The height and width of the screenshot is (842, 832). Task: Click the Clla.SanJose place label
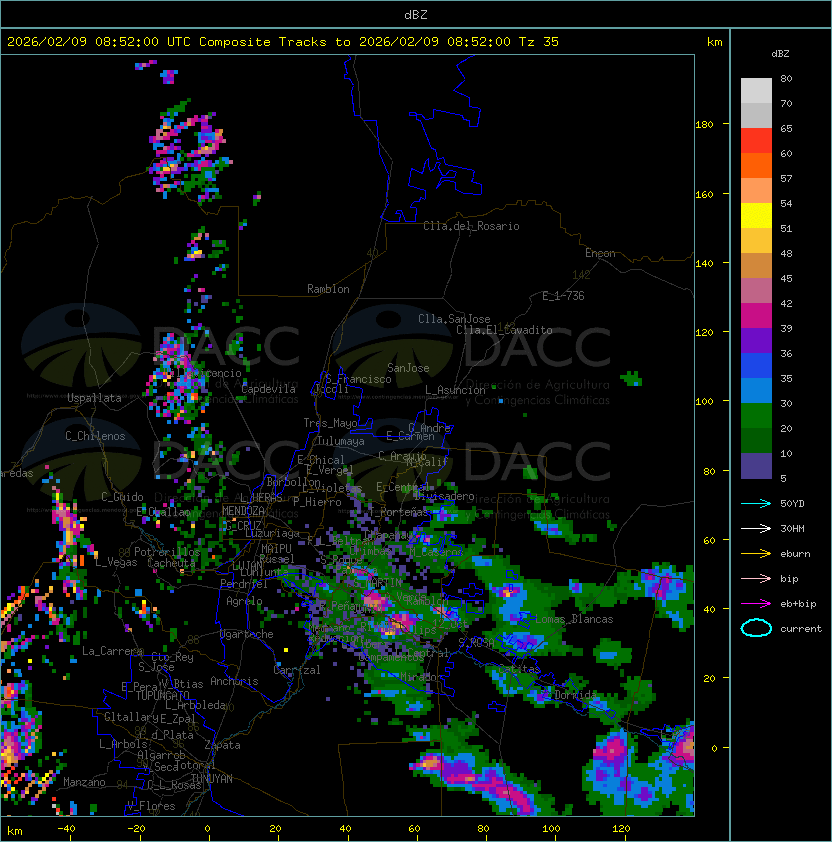(x=454, y=319)
